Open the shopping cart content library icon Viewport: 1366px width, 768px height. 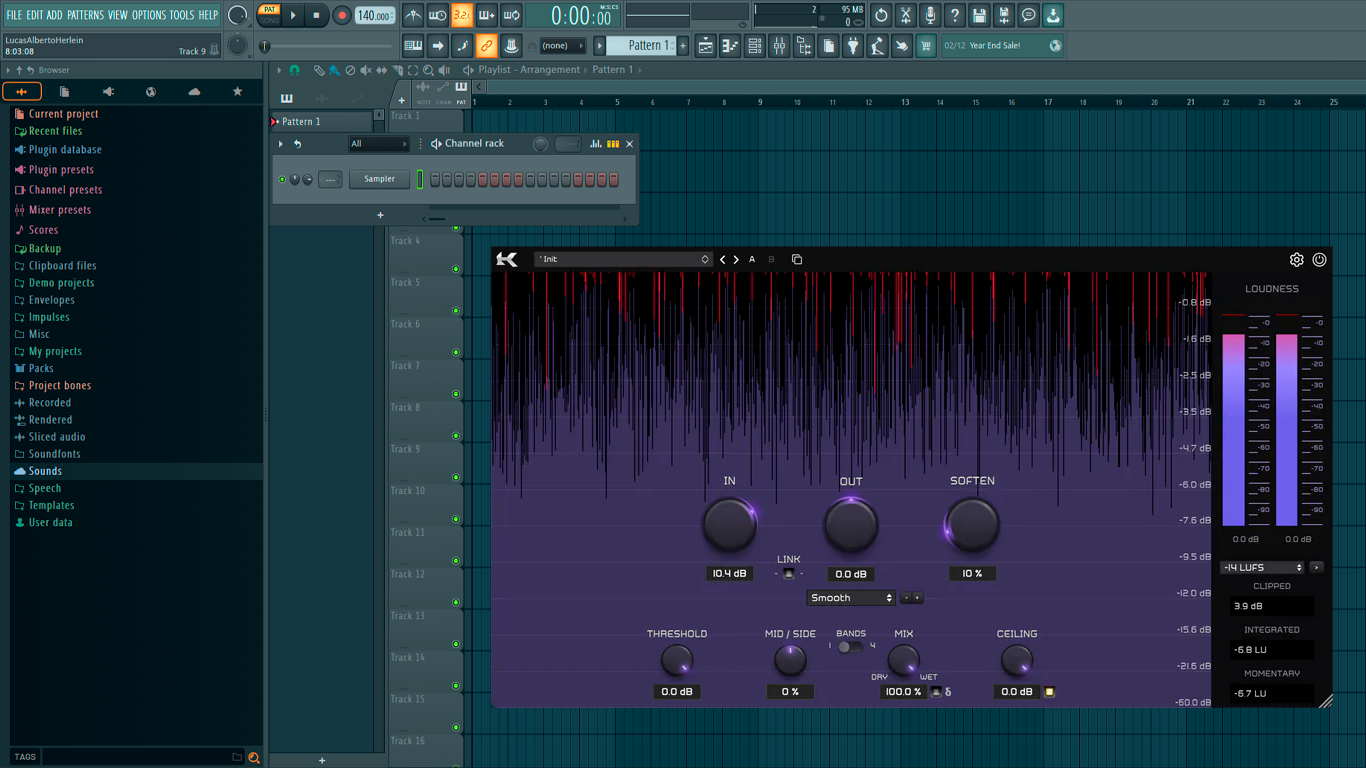pos(926,46)
